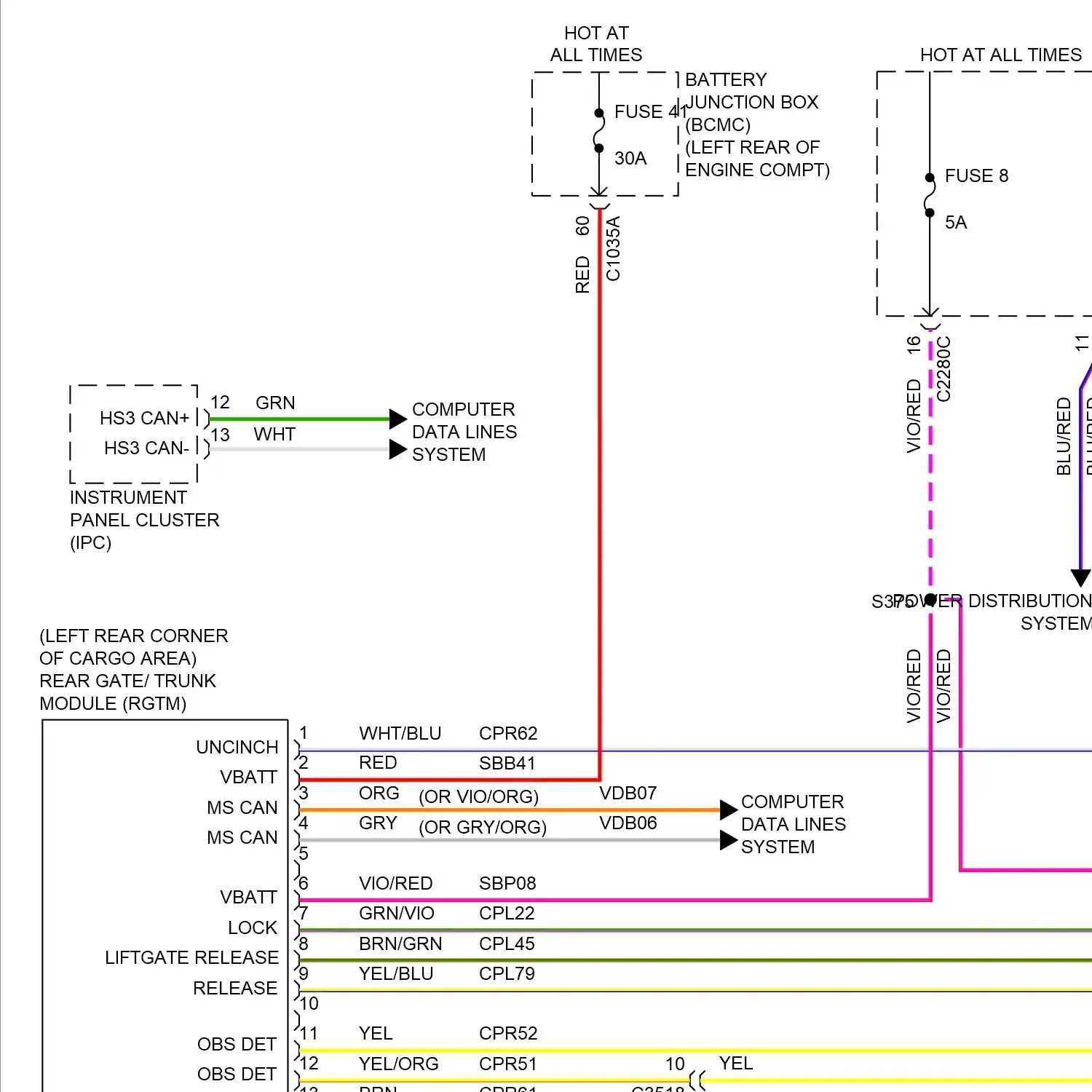Select the BLU/RED vertical wire label

click(1064, 436)
